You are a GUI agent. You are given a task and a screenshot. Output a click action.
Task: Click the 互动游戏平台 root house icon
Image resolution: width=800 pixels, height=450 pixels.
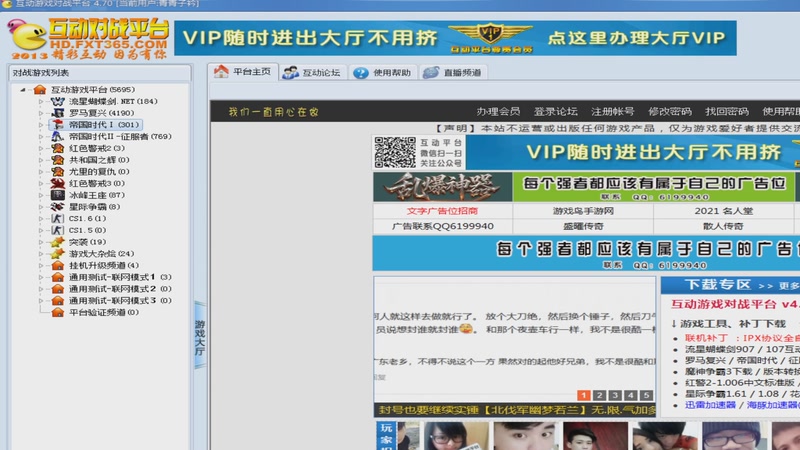[40, 90]
